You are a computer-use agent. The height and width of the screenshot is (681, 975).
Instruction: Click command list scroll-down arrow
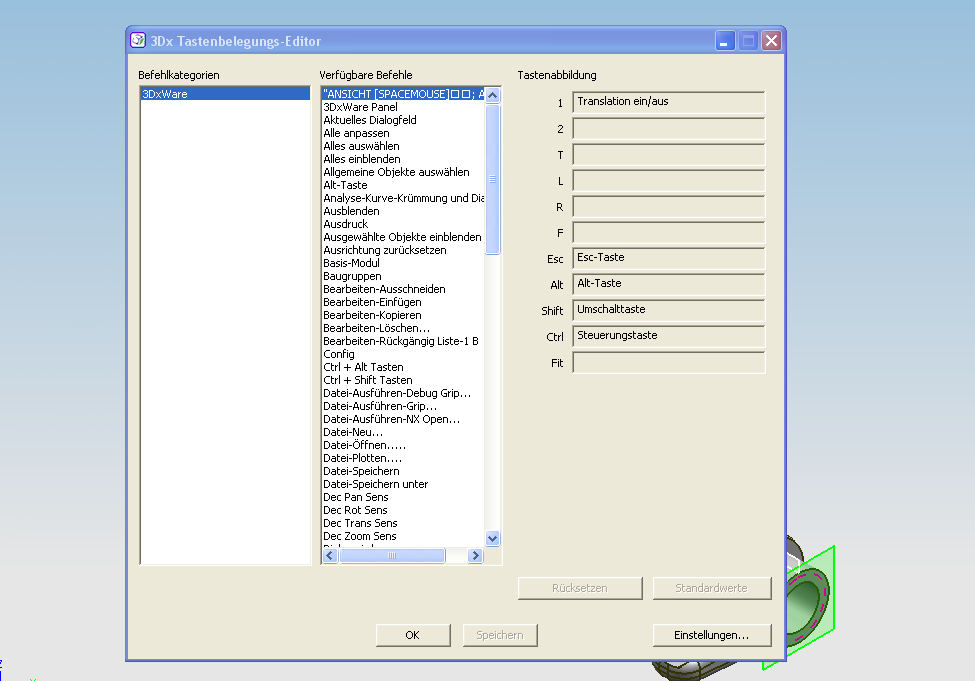492,539
